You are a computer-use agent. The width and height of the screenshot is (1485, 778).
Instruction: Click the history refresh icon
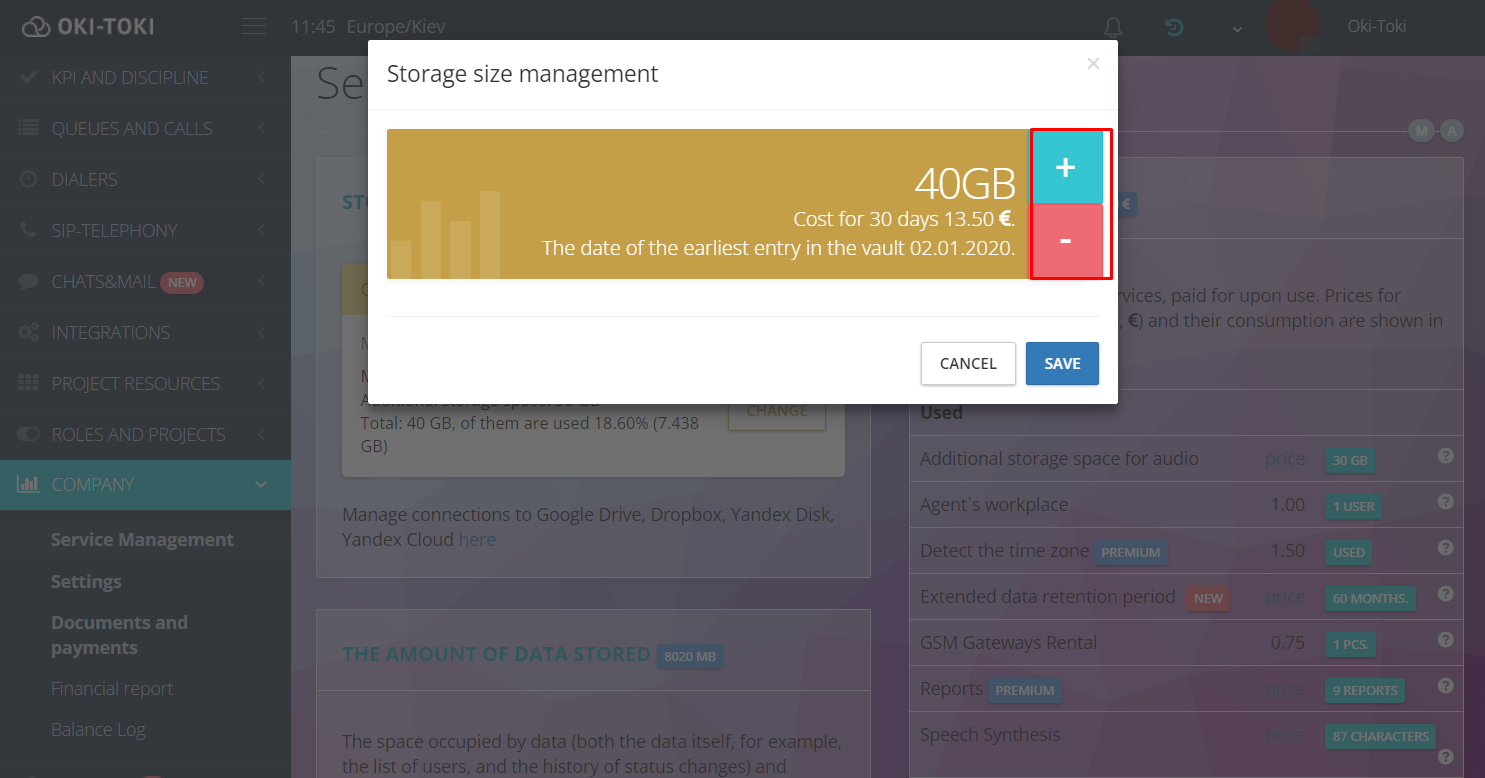pos(1174,27)
